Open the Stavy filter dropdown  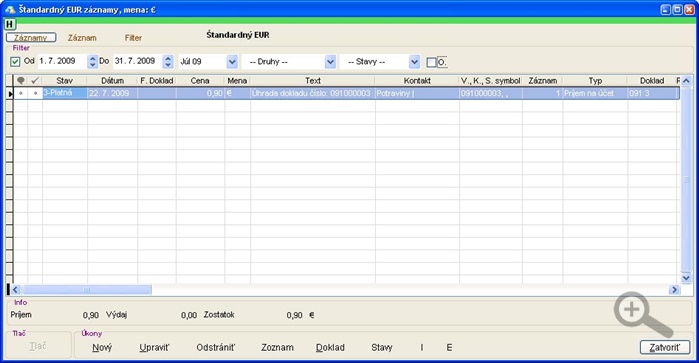[414, 62]
